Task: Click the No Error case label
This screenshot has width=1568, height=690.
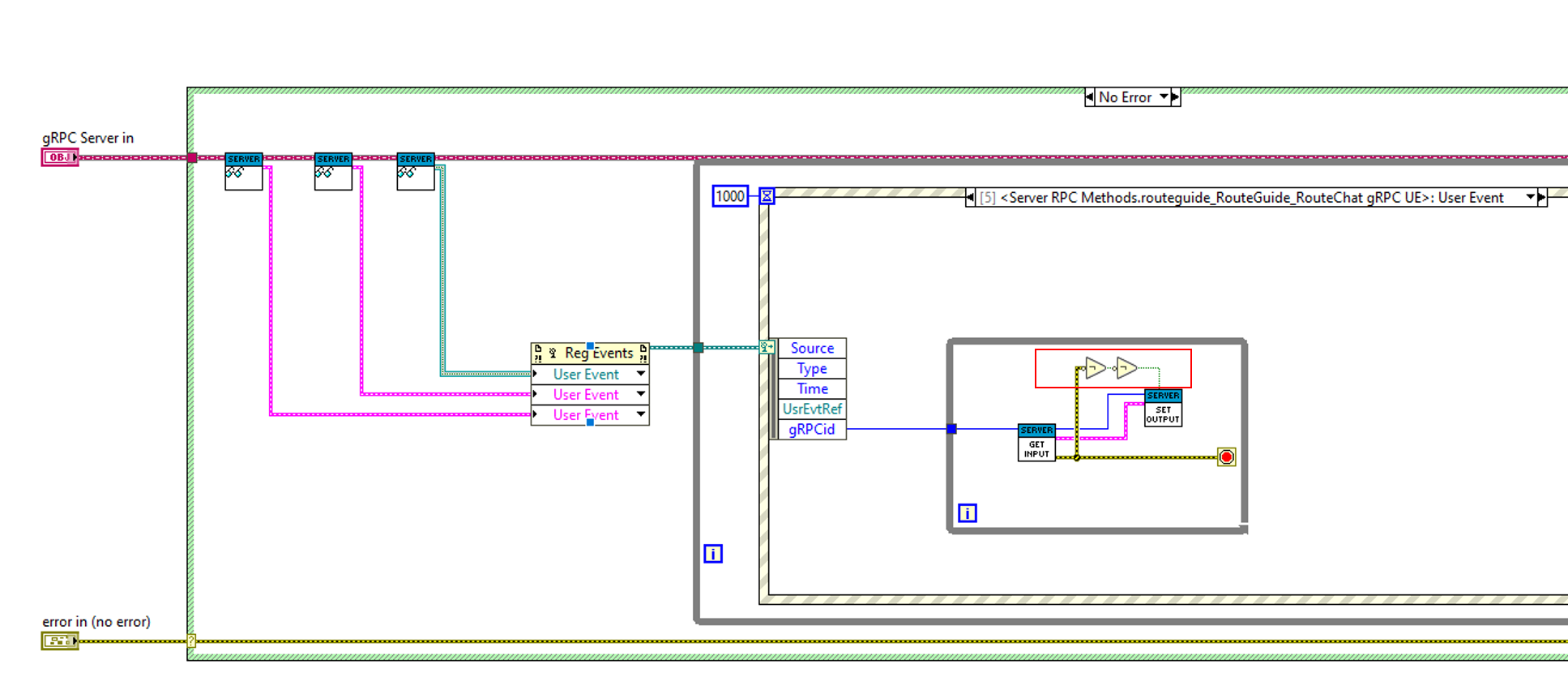Action: 1126,97
